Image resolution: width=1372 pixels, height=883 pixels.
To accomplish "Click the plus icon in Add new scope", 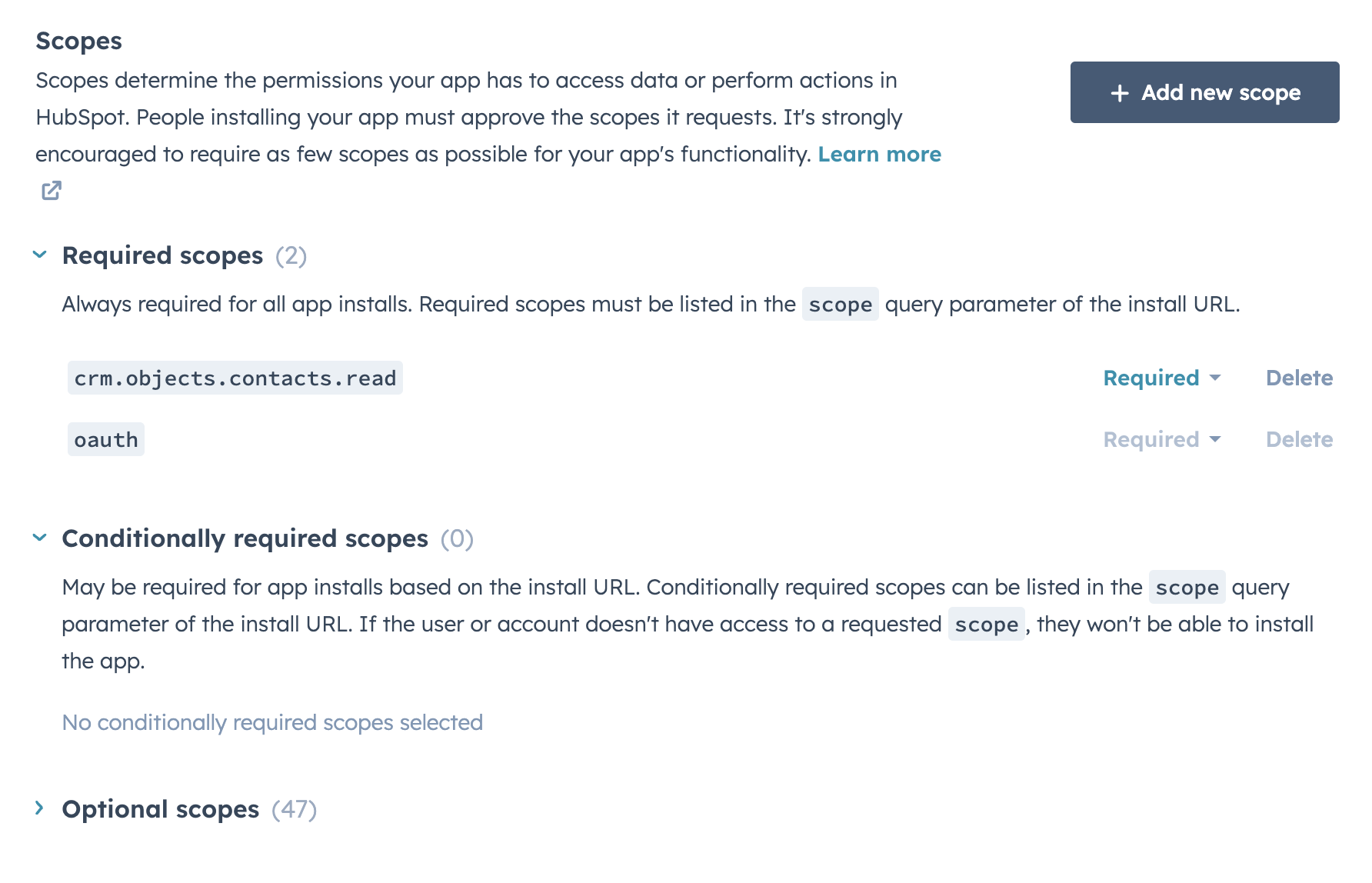I will click(1119, 92).
